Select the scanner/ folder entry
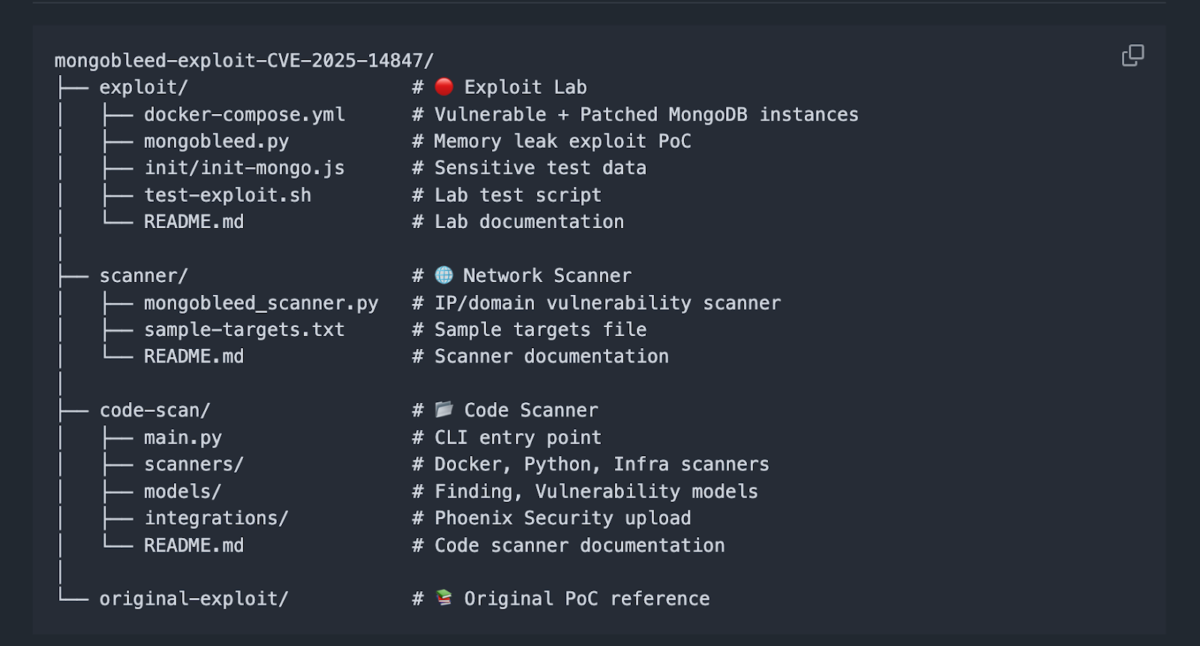The height and width of the screenshot is (646, 1200). coord(144,276)
